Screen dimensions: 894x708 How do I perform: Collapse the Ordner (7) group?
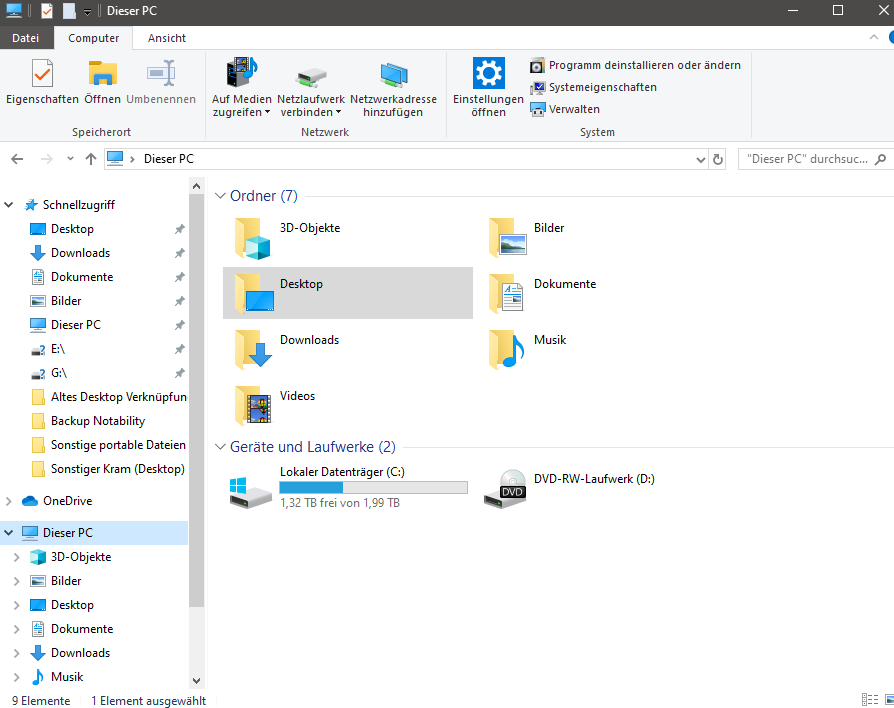tap(220, 196)
